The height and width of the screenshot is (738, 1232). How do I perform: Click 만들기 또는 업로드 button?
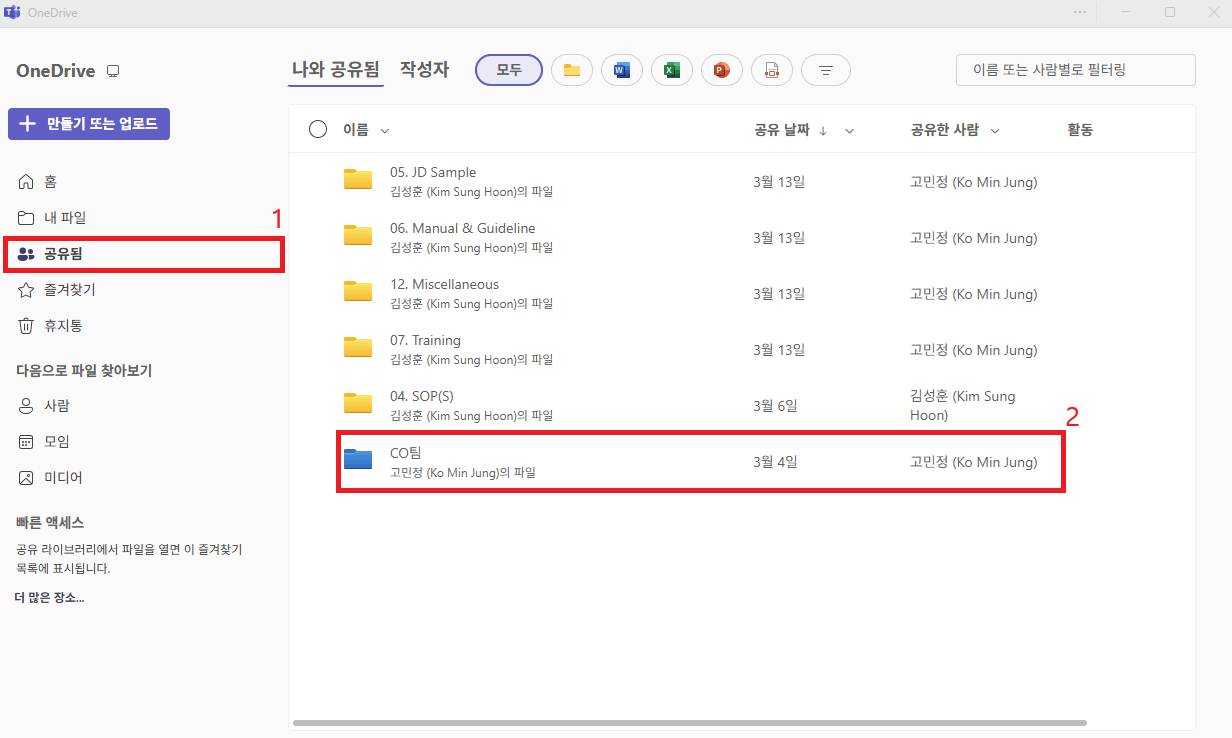pyautogui.click(x=89, y=124)
